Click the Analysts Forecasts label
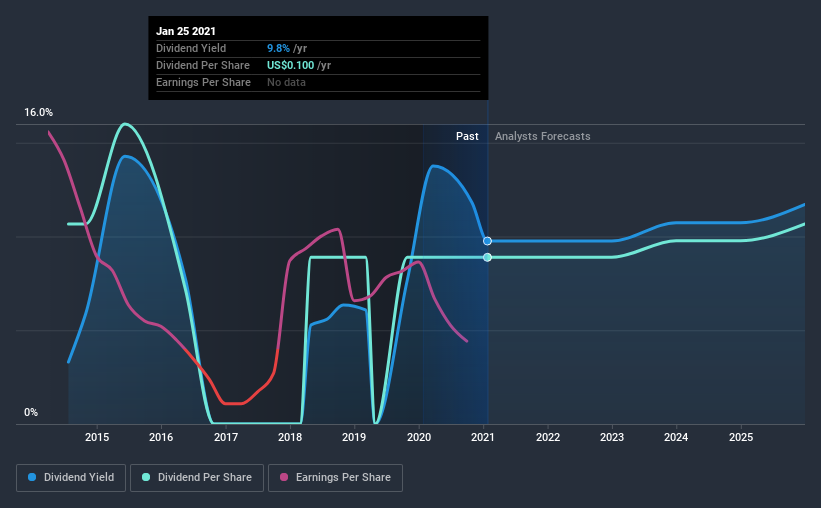Viewport: 821px width, 508px height. (542, 136)
